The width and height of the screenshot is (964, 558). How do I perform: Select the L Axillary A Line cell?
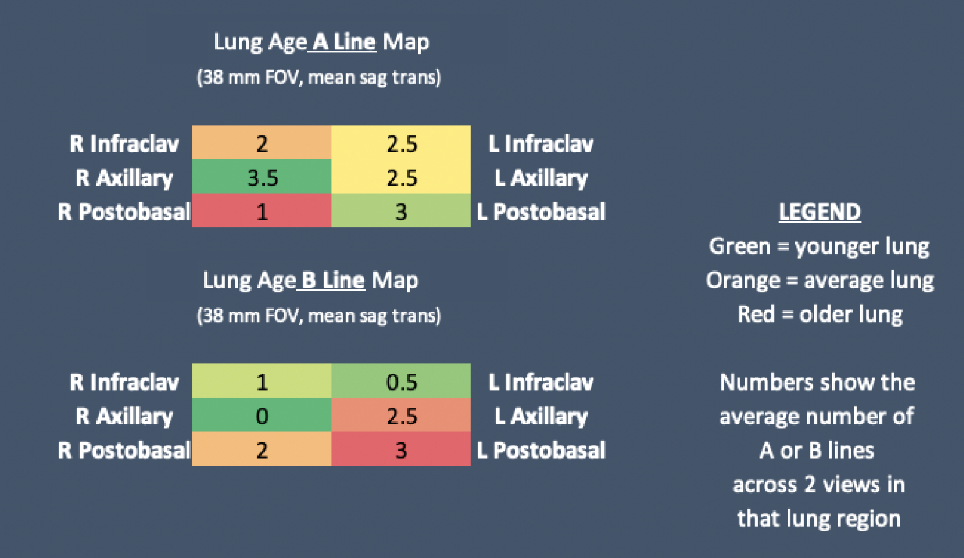[x=401, y=178]
